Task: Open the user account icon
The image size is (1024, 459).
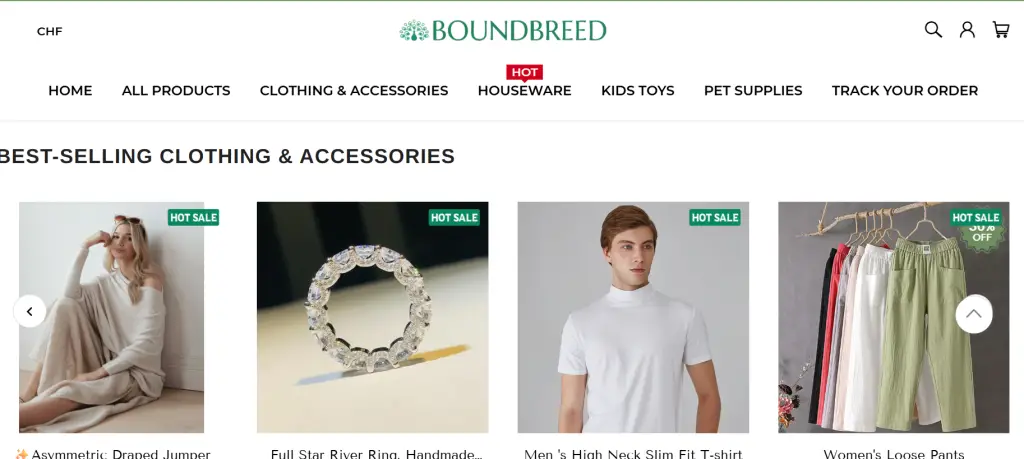Action: tap(967, 29)
